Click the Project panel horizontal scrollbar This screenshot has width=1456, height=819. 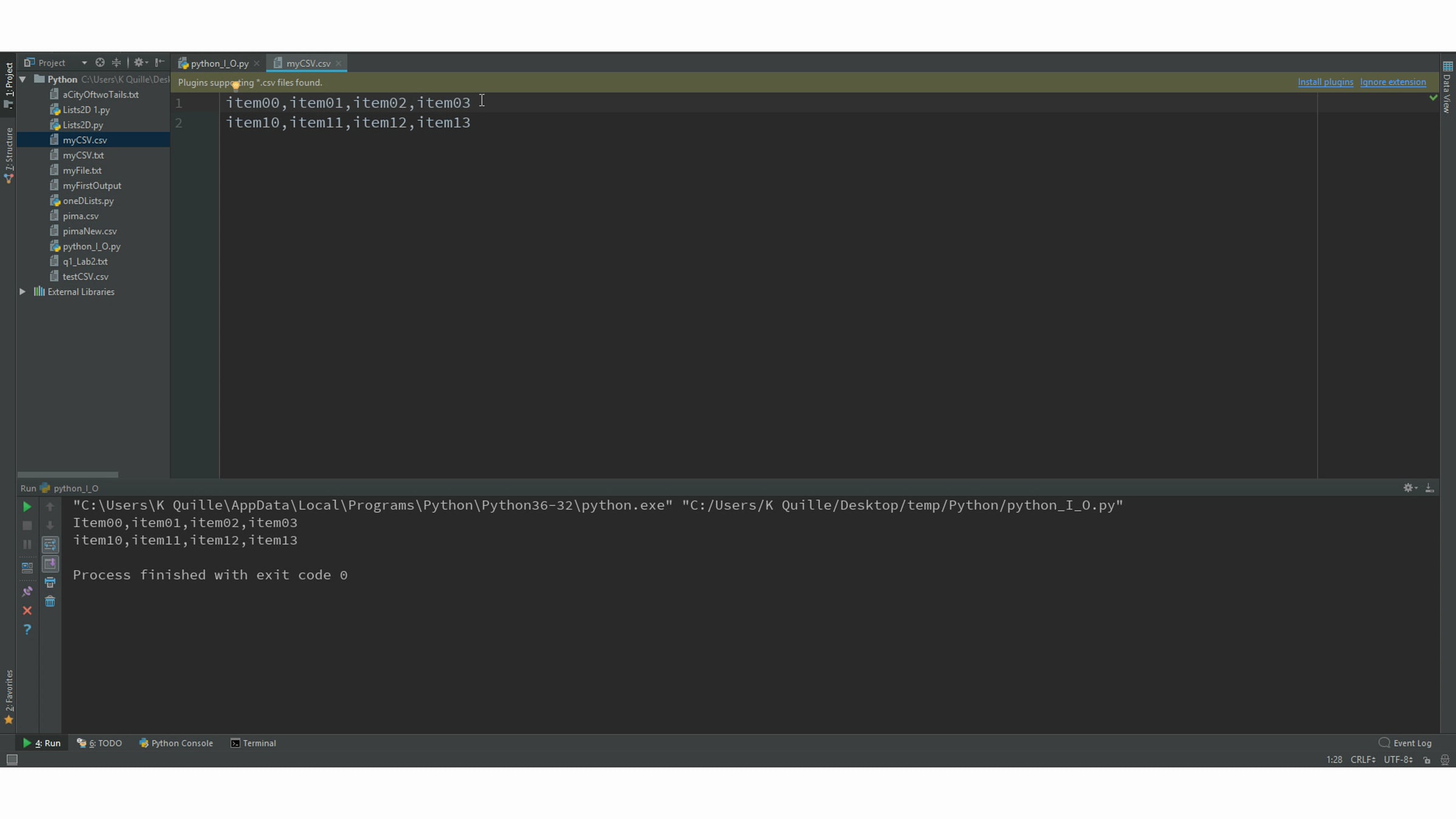[68, 474]
